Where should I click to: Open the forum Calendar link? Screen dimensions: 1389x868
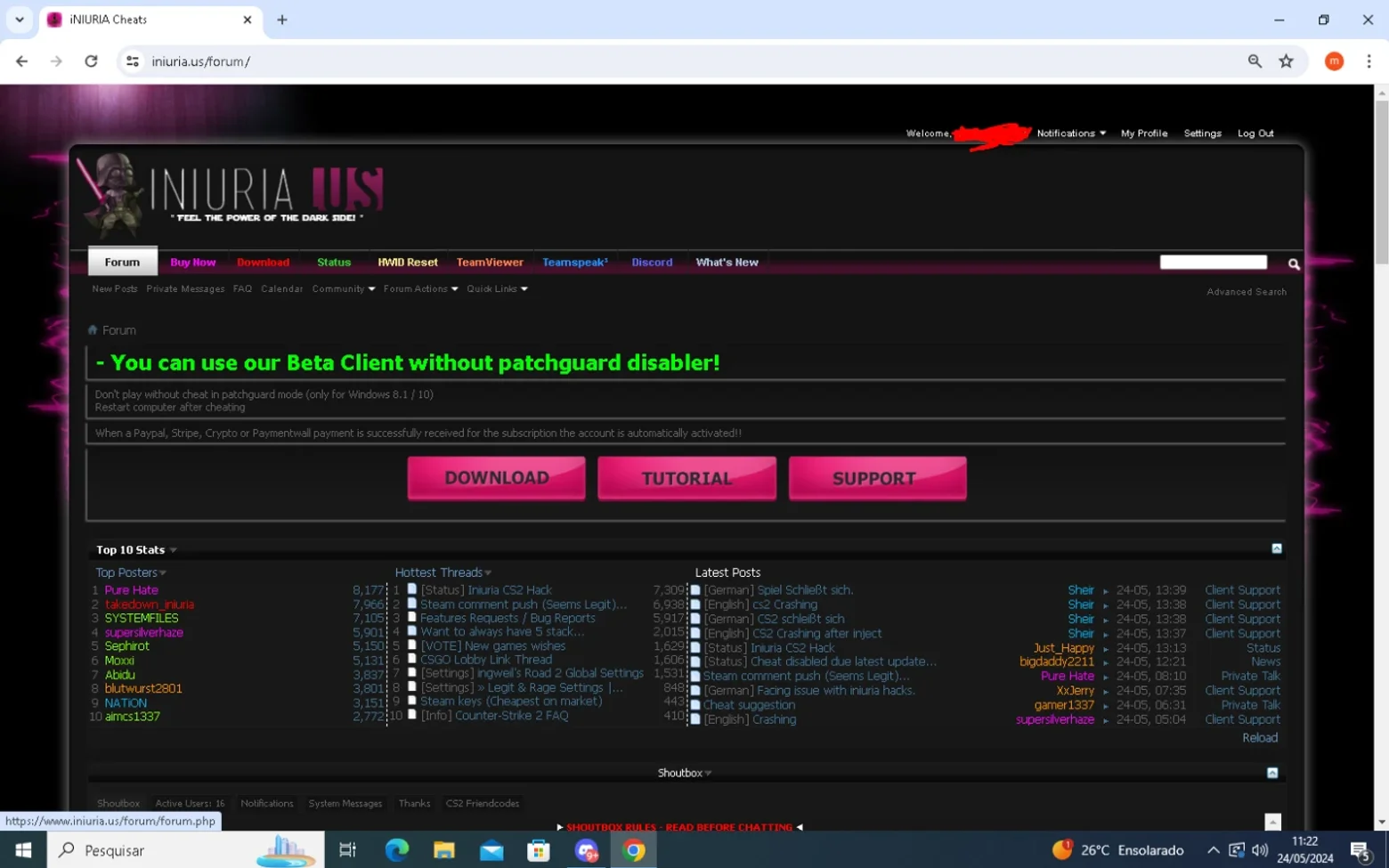(282, 289)
